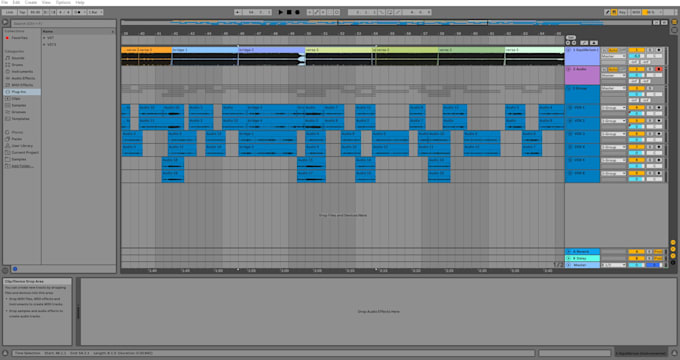The image size is (680, 360).
Task: Toggle the Follow button in transport bar
Action: click(x=238, y=12)
